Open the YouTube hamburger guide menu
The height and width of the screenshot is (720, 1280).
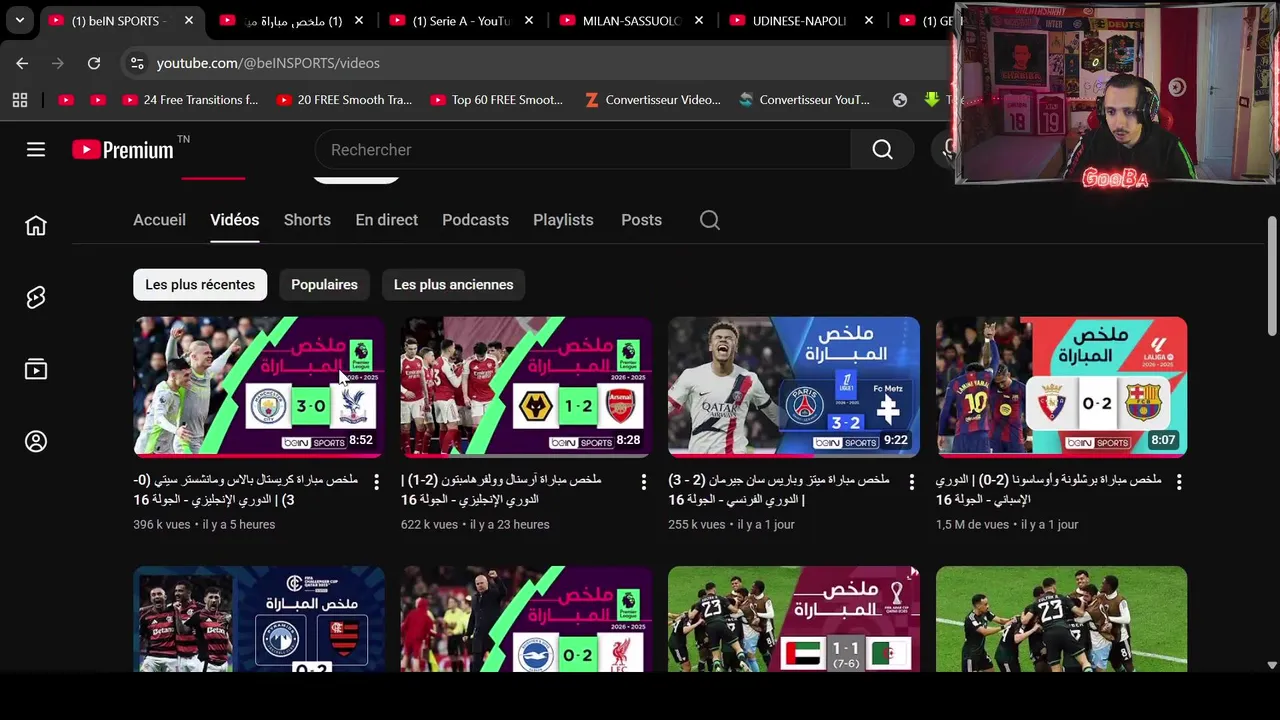[36, 150]
